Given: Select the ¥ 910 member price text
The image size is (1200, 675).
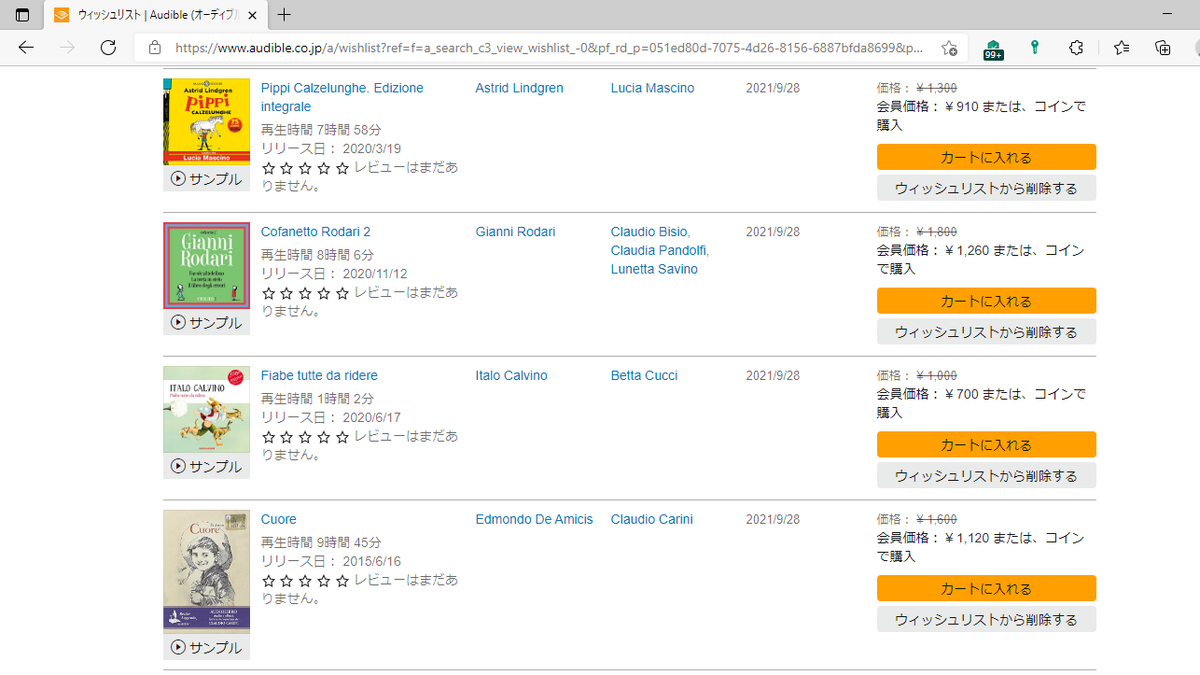Looking at the screenshot, I should (961, 107).
